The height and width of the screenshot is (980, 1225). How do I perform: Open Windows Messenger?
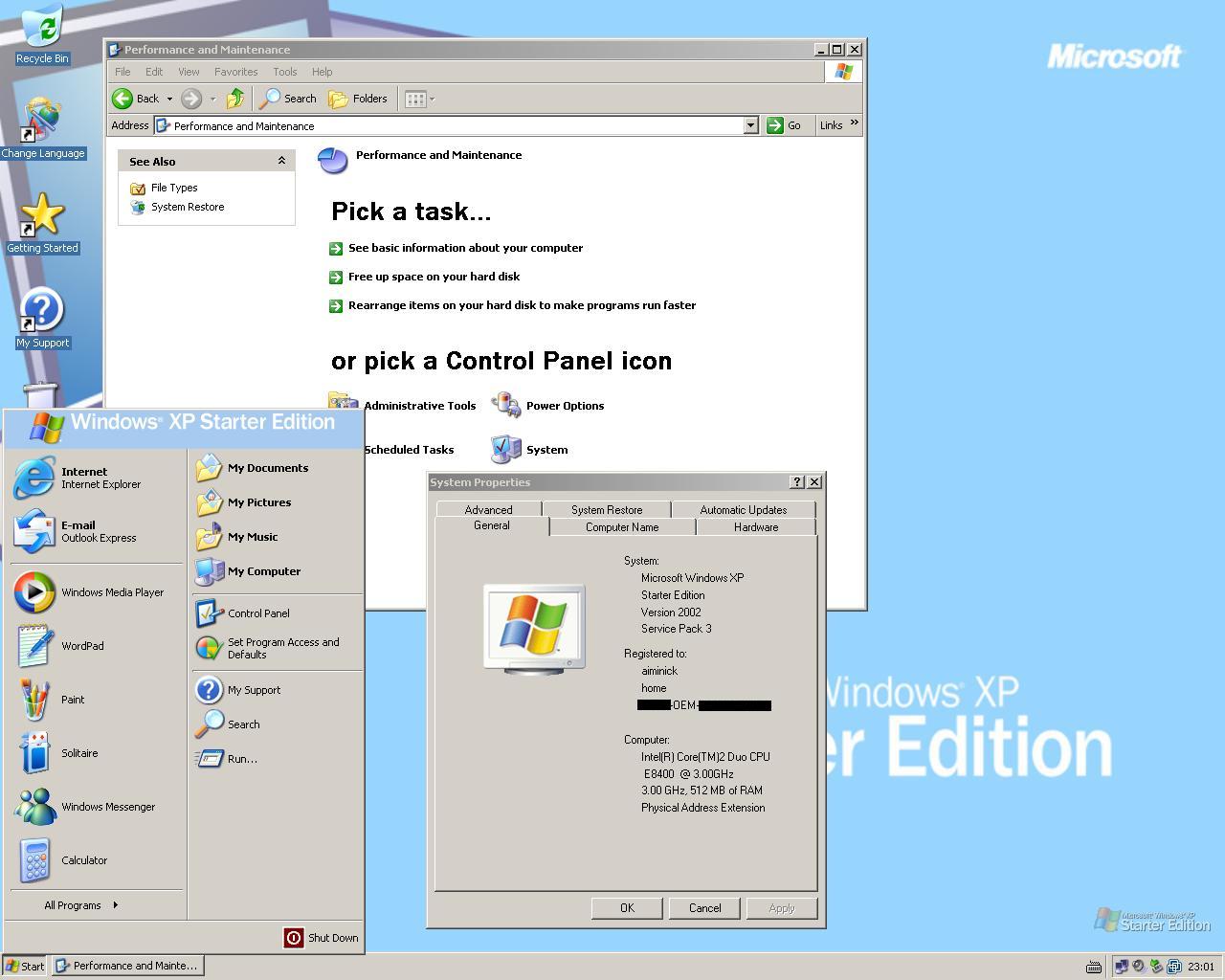coord(96,807)
